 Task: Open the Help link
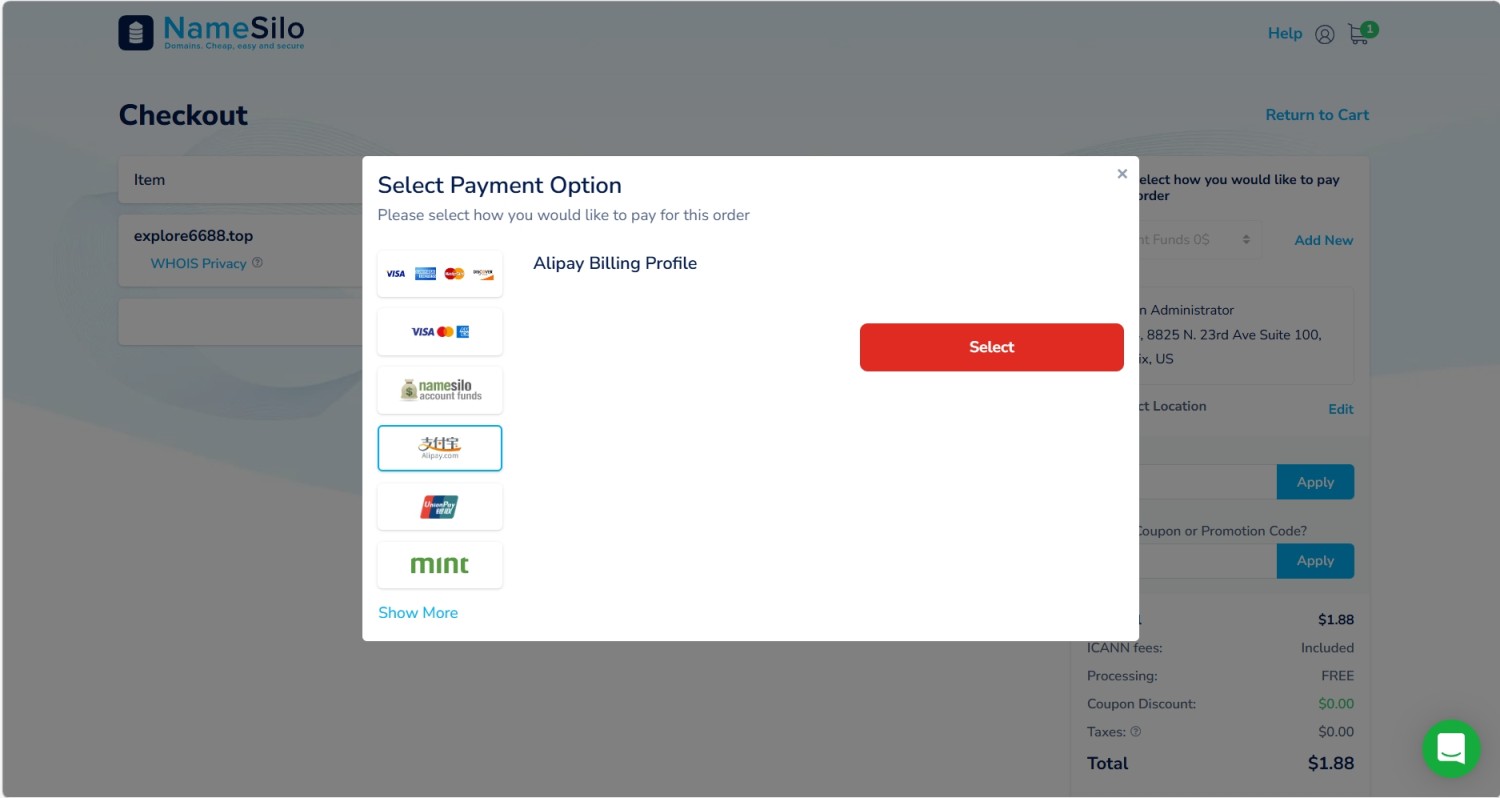(x=1285, y=33)
